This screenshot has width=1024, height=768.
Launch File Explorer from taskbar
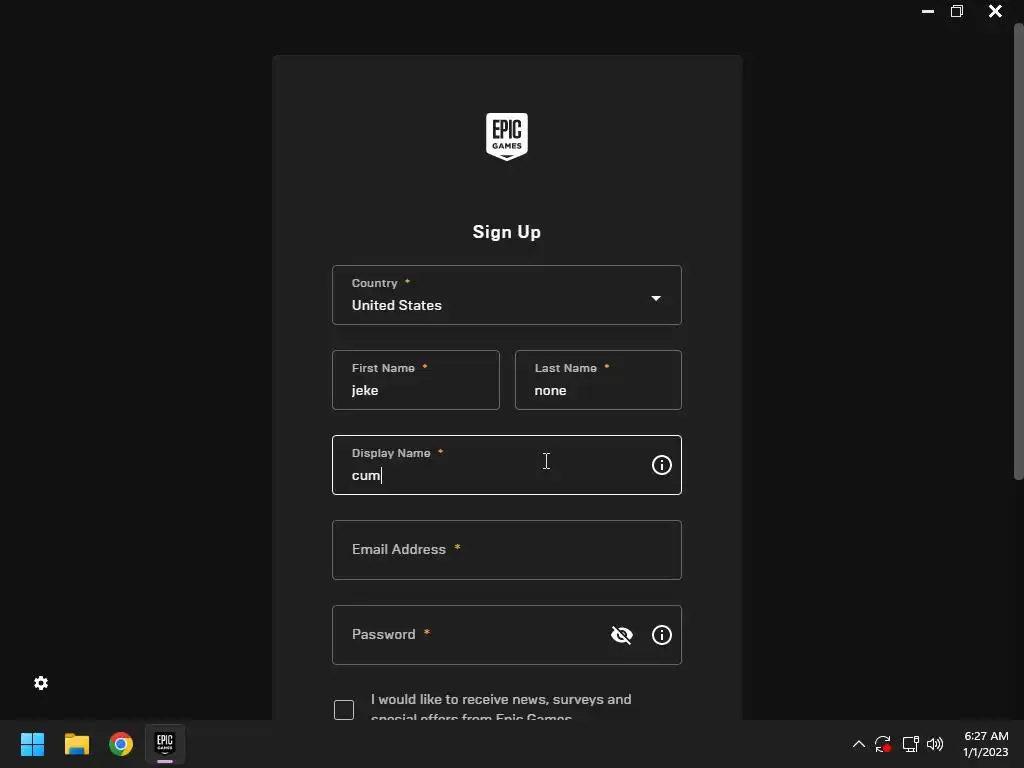76,744
